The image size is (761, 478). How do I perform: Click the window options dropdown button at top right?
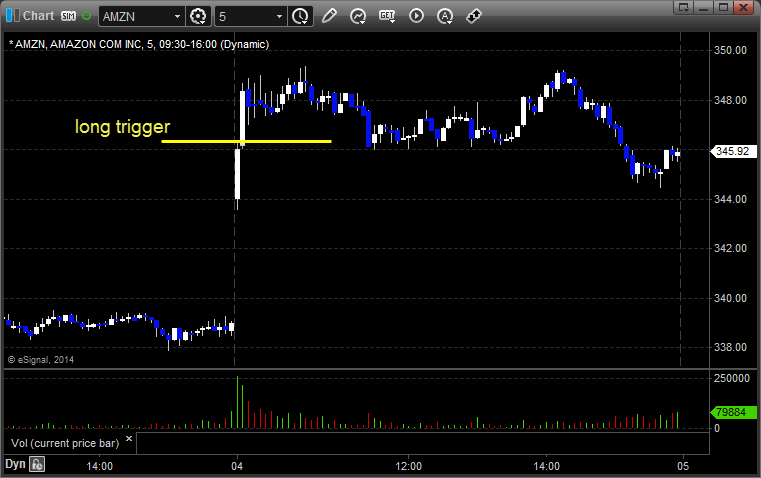click(x=683, y=7)
